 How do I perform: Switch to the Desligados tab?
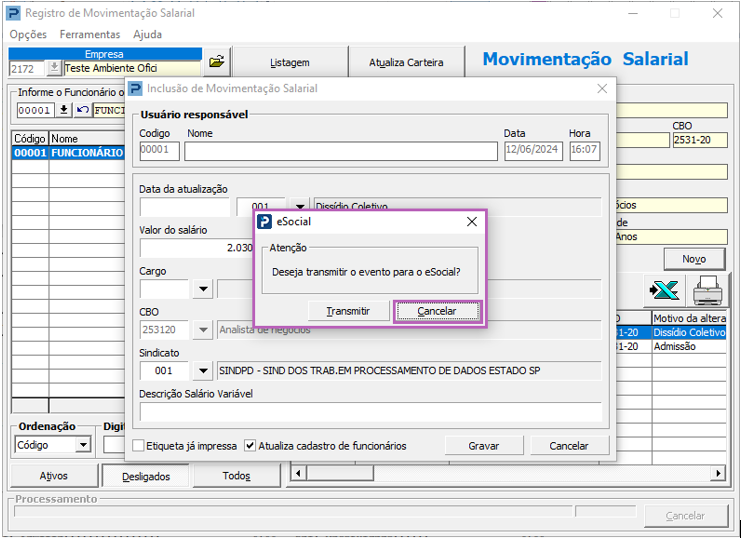point(146,476)
